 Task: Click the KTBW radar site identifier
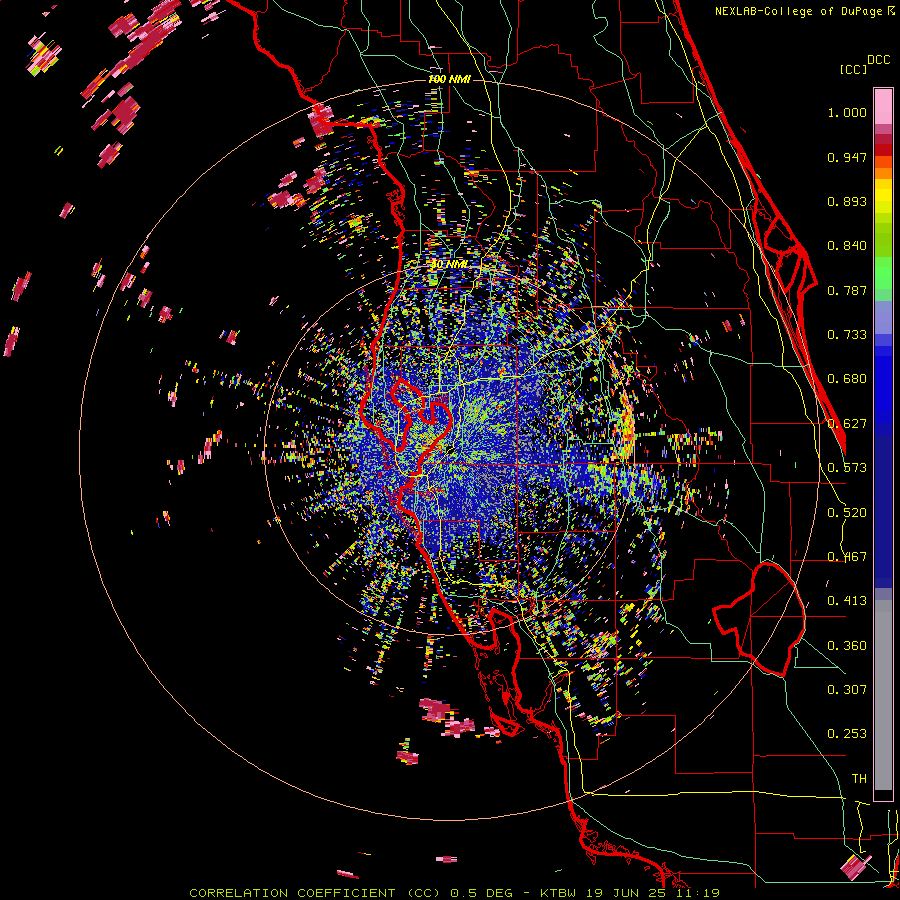coord(560,893)
